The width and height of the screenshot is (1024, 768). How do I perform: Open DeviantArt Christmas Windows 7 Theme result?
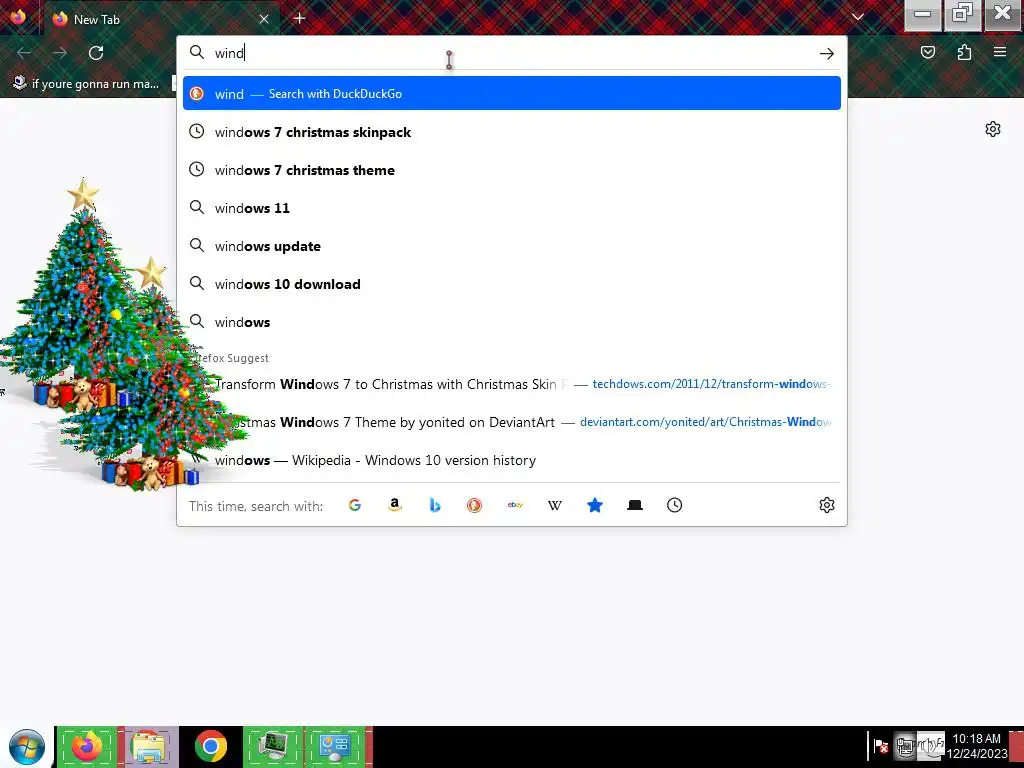512,422
